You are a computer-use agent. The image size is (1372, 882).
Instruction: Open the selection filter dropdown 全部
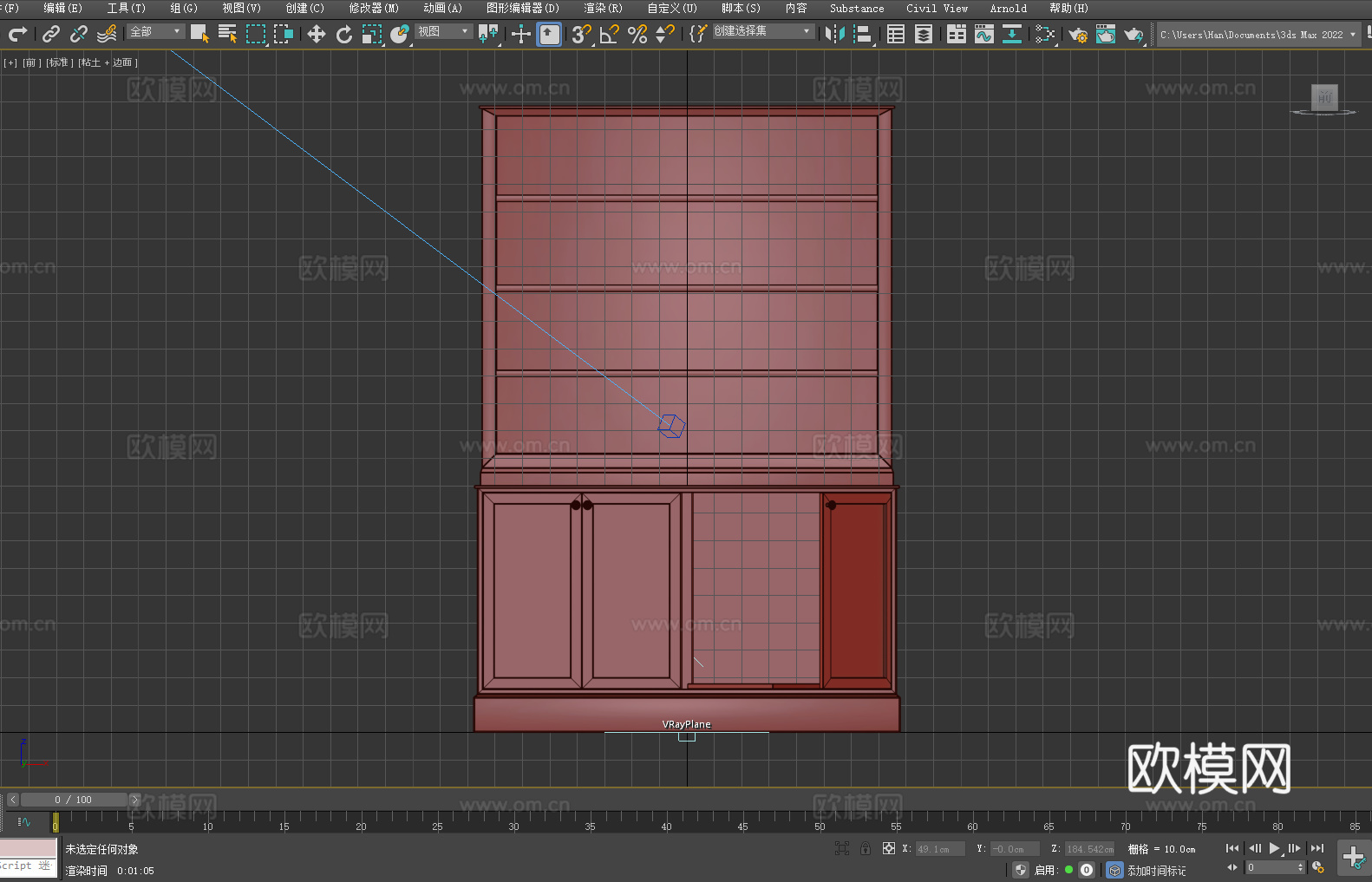tap(156, 31)
